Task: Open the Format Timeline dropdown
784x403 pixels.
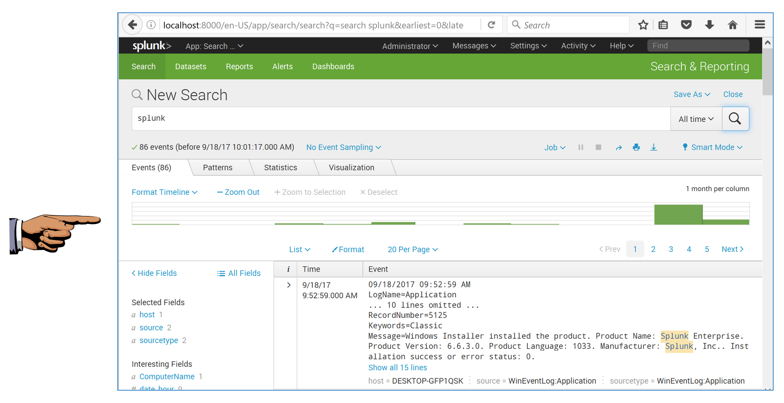Action: (164, 192)
